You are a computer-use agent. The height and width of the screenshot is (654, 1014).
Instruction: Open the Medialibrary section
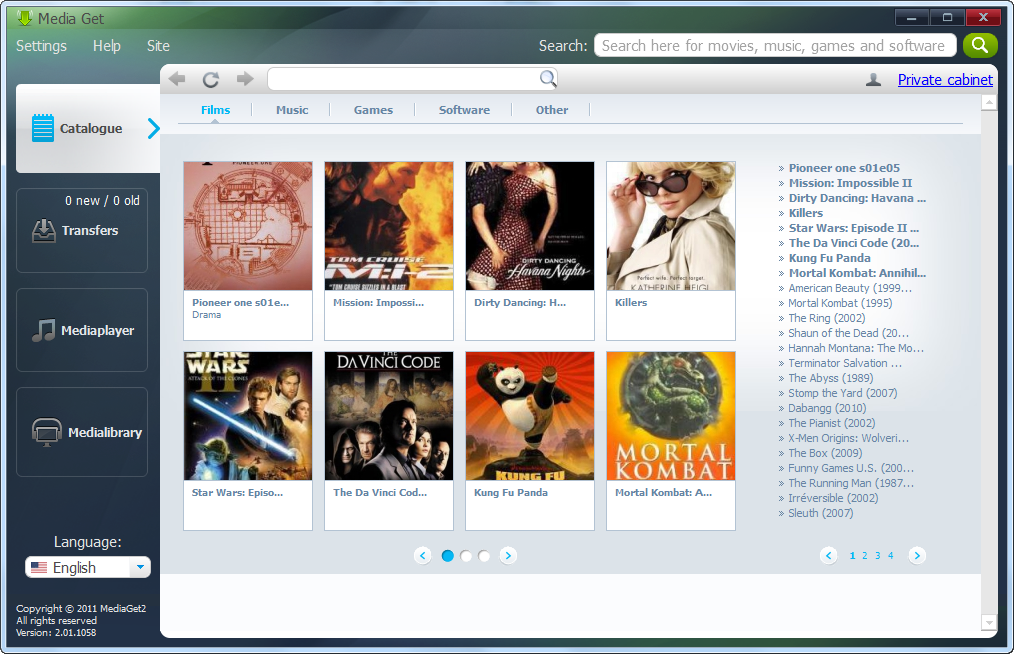coord(82,432)
